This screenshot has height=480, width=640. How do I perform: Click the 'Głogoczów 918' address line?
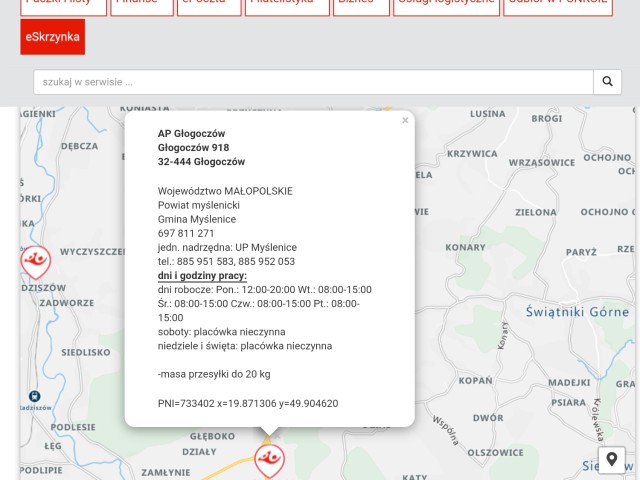(x=193, y=147)
